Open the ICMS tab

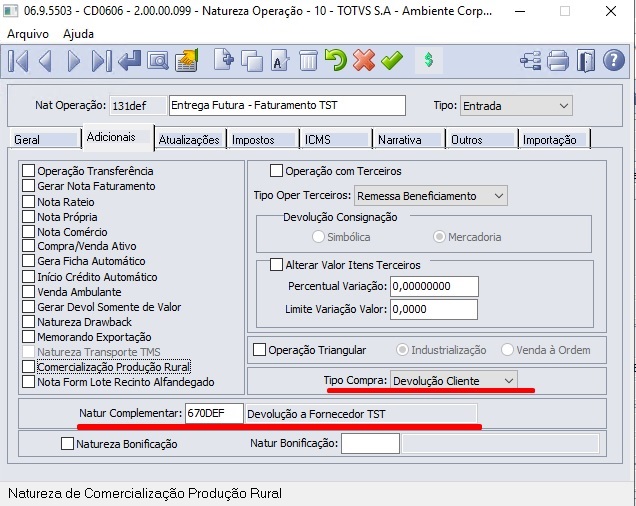point(335,140)
